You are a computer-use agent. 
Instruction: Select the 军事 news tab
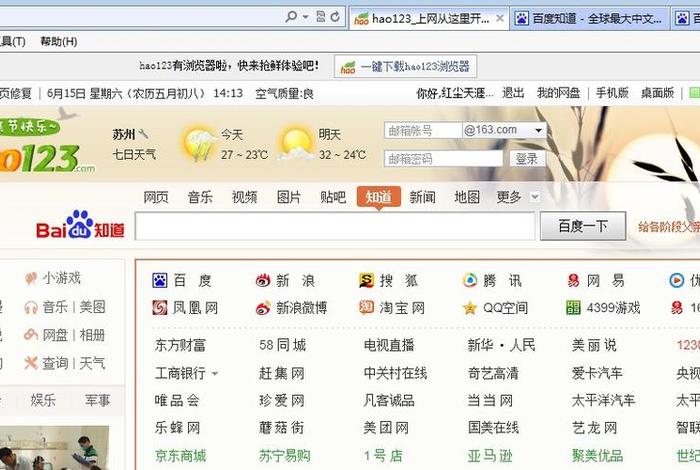tap(97, 400)
